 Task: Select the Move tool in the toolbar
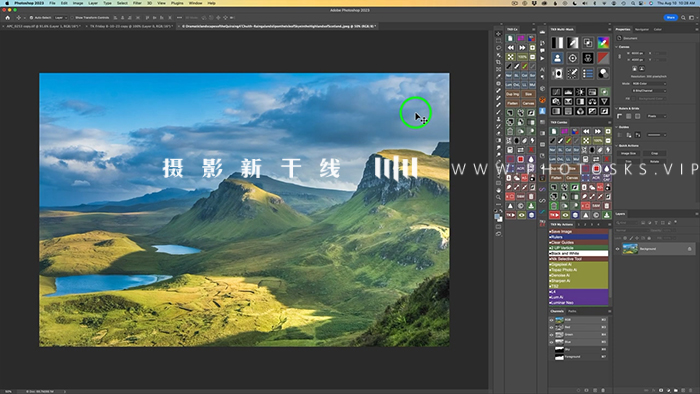[x=498, y=33]
